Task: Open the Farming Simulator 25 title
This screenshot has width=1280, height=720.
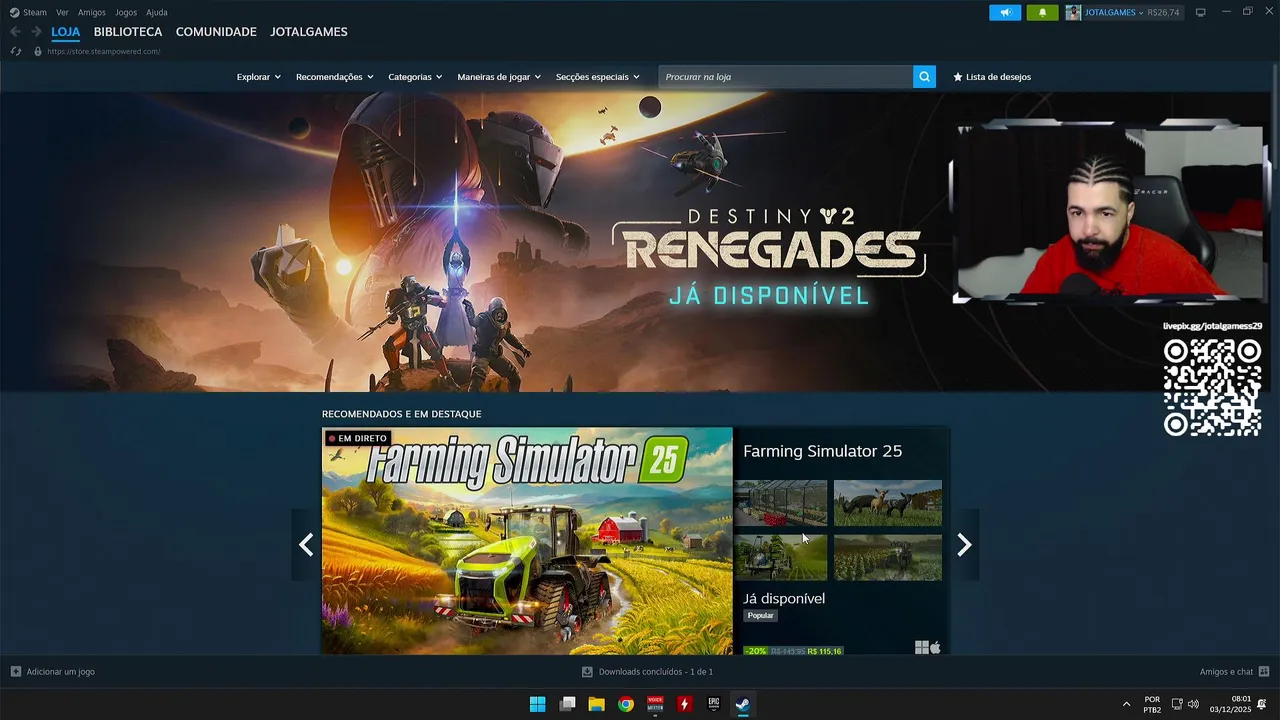Action: click(x=822, y=451)
